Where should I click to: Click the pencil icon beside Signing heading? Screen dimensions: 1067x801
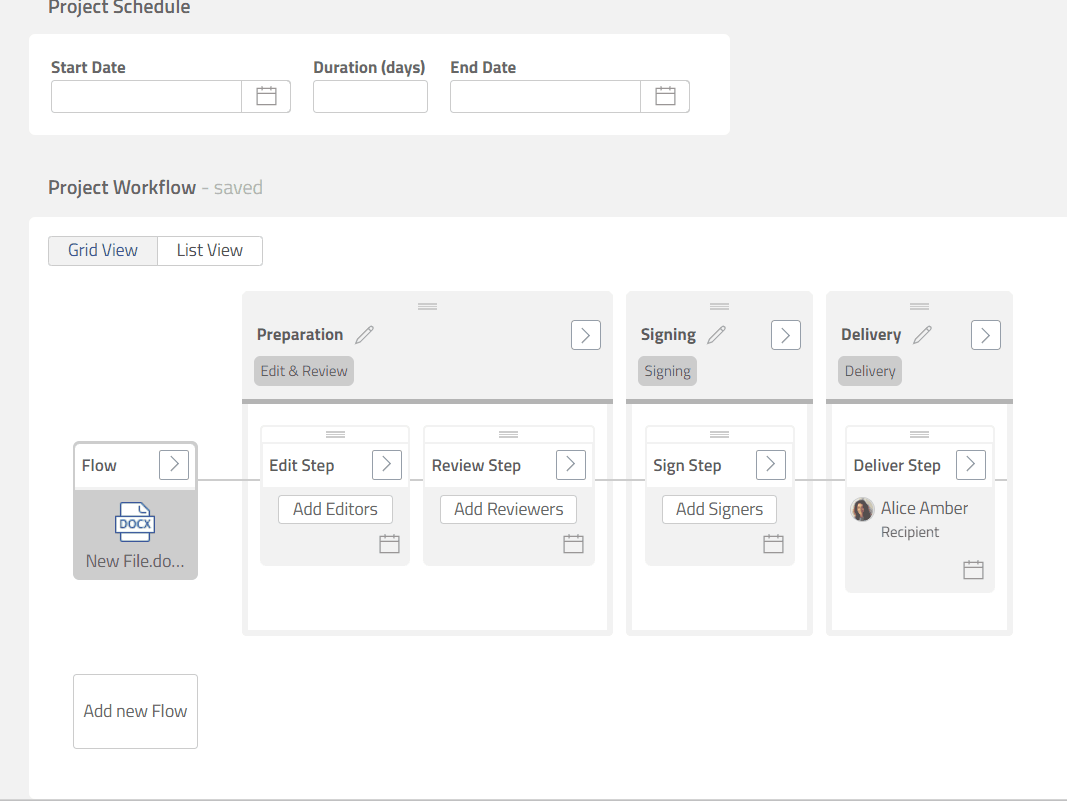click(716, 334)
